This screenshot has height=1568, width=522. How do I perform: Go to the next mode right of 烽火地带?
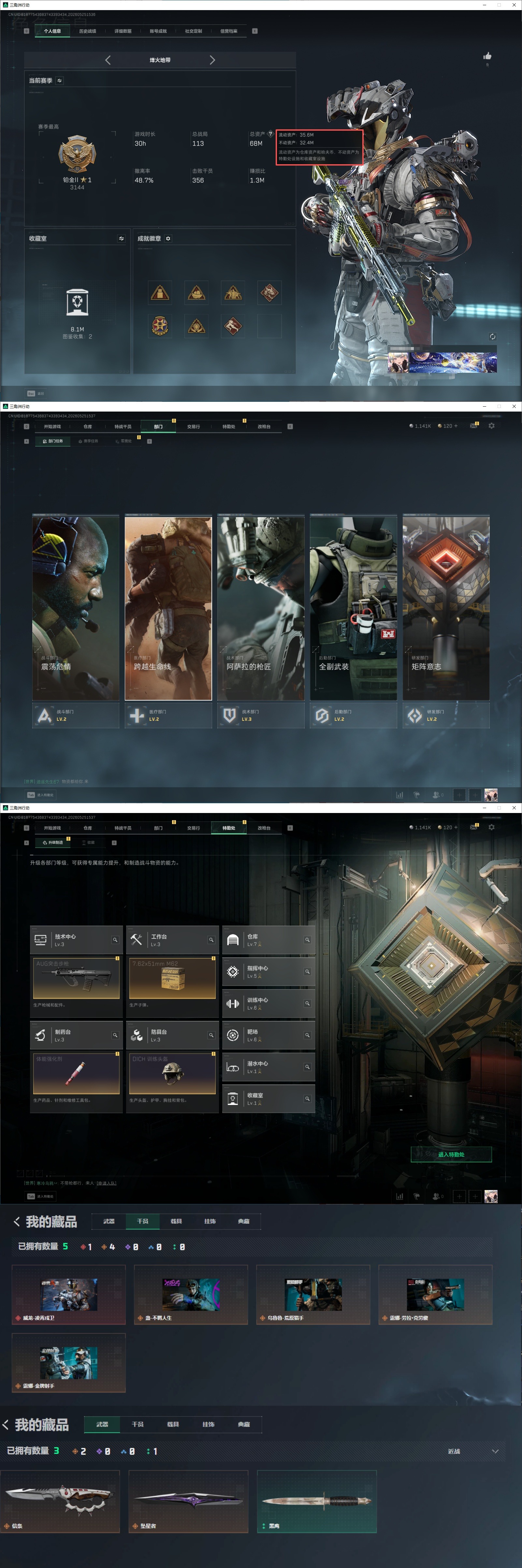pyautogui.click(x=212, y=60)
